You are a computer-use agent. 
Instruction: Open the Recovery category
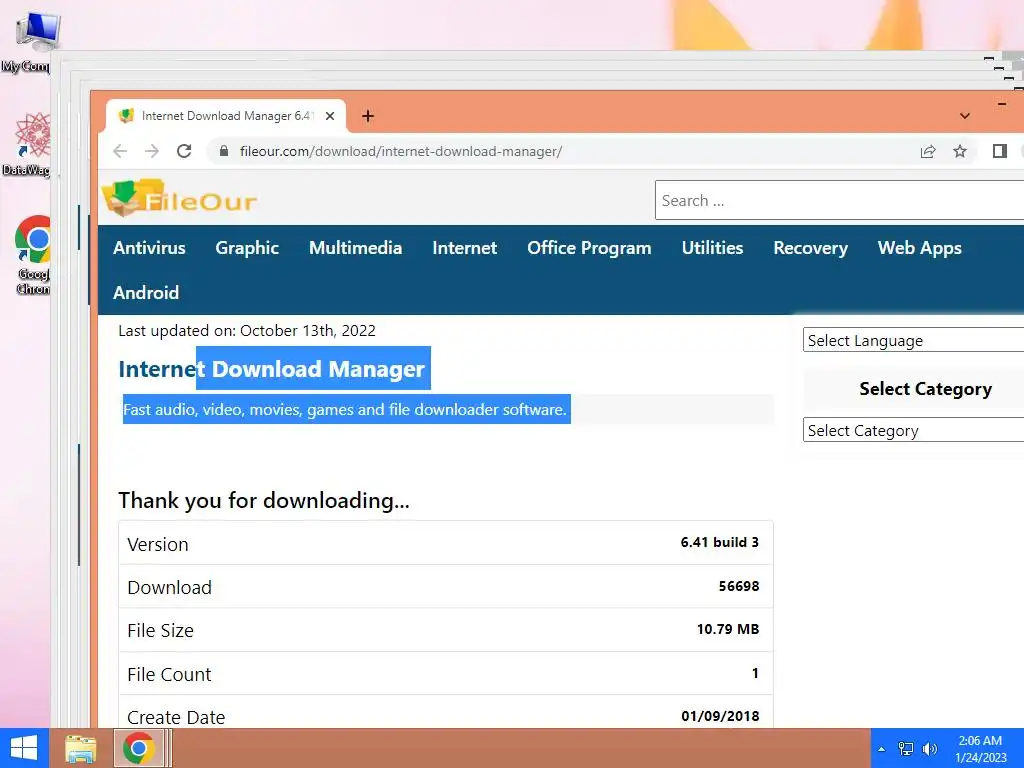tap(810, 248)
